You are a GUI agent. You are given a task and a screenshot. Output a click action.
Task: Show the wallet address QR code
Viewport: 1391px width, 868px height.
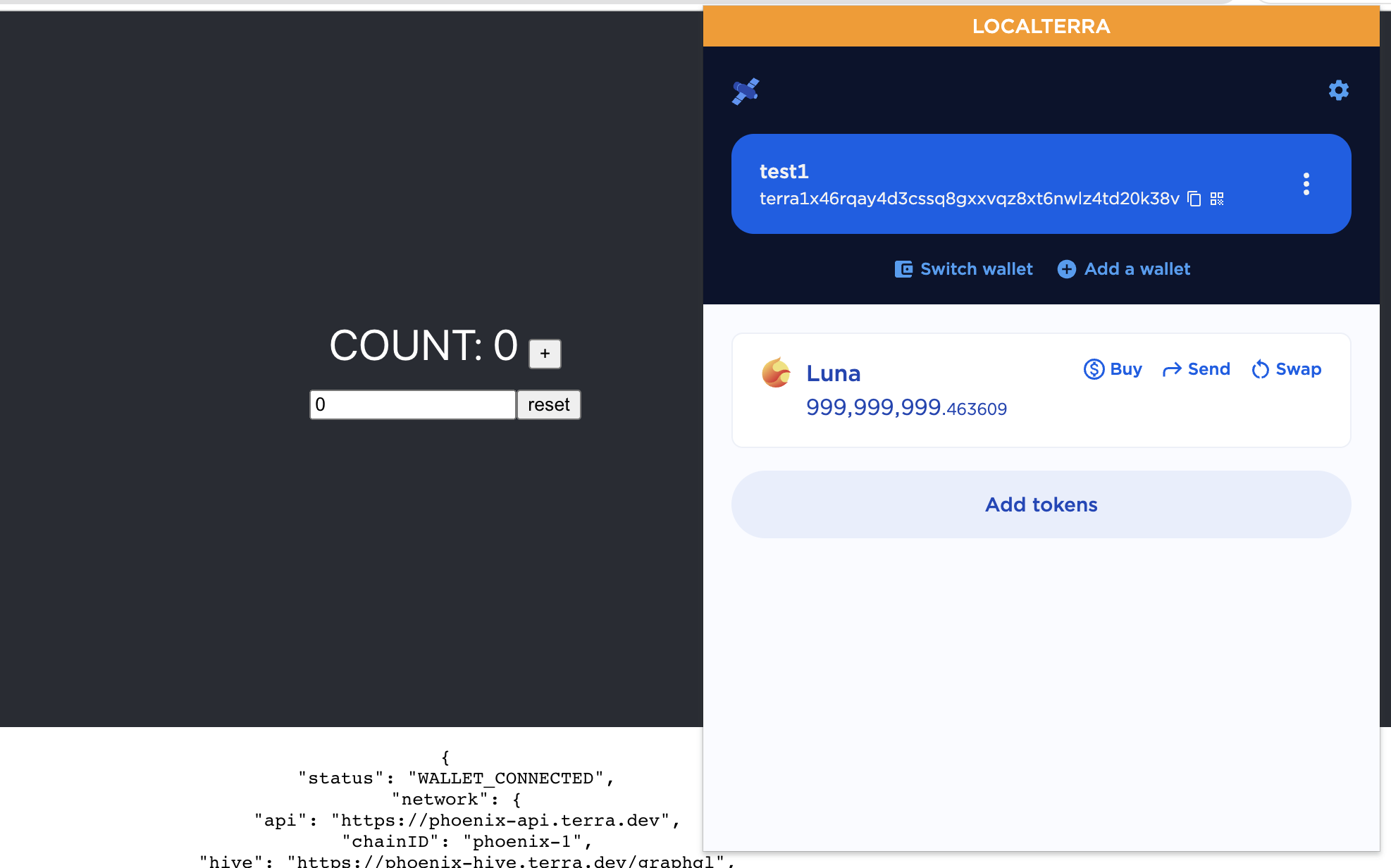(x=1217, y=199)
